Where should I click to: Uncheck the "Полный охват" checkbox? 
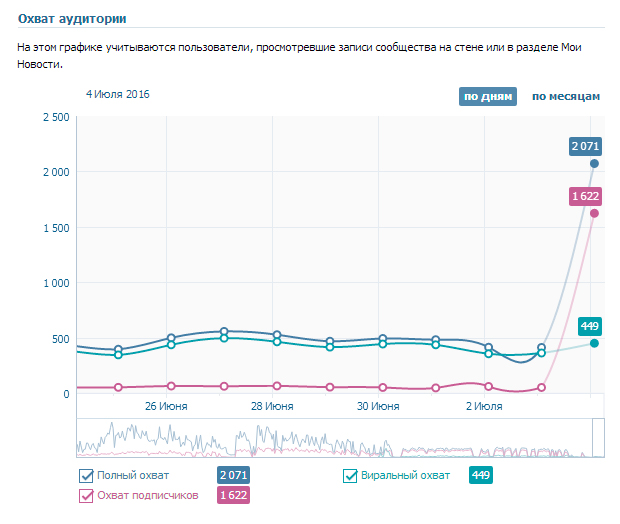(x=86, y=476)
